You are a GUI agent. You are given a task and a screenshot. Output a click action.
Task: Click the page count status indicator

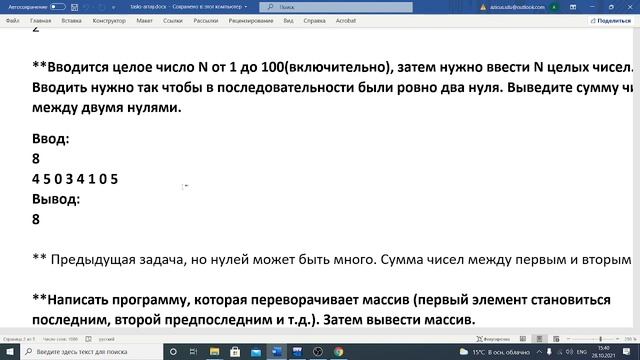pyautogui.click(x=19, y=339)
